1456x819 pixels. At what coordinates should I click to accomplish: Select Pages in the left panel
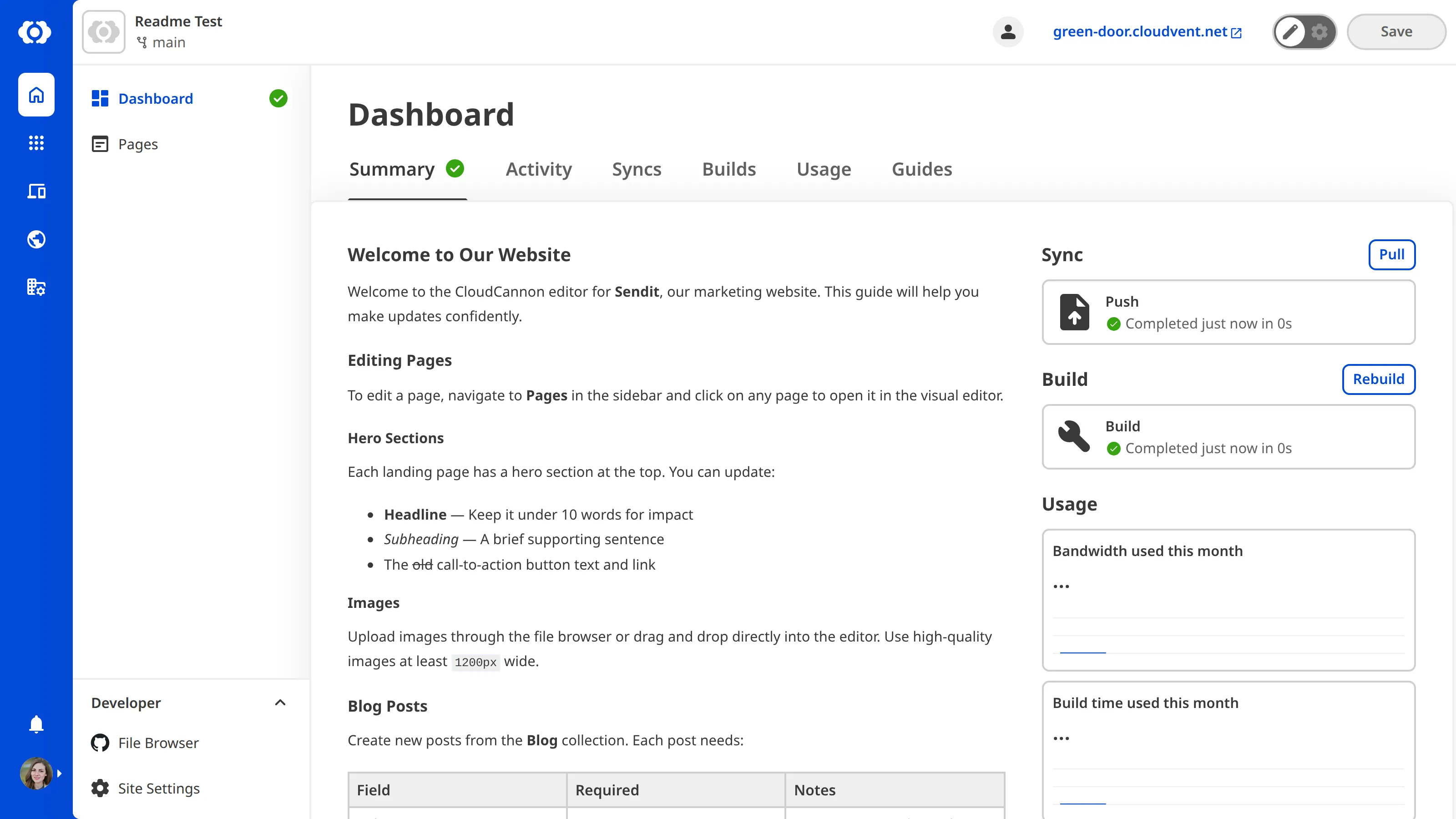[138, 144]
